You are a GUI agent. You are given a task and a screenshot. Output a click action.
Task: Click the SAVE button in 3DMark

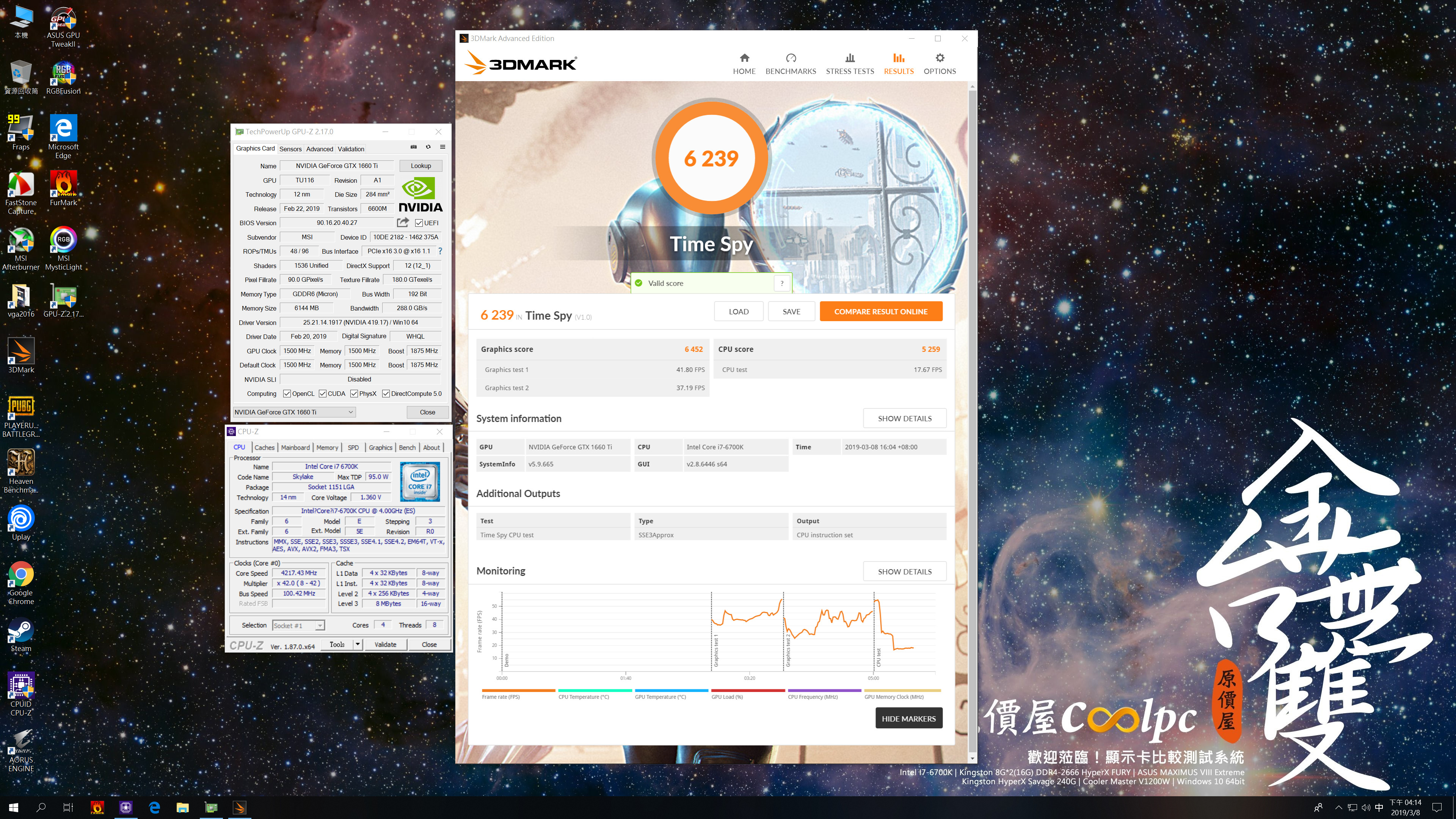tap(791, 311)
